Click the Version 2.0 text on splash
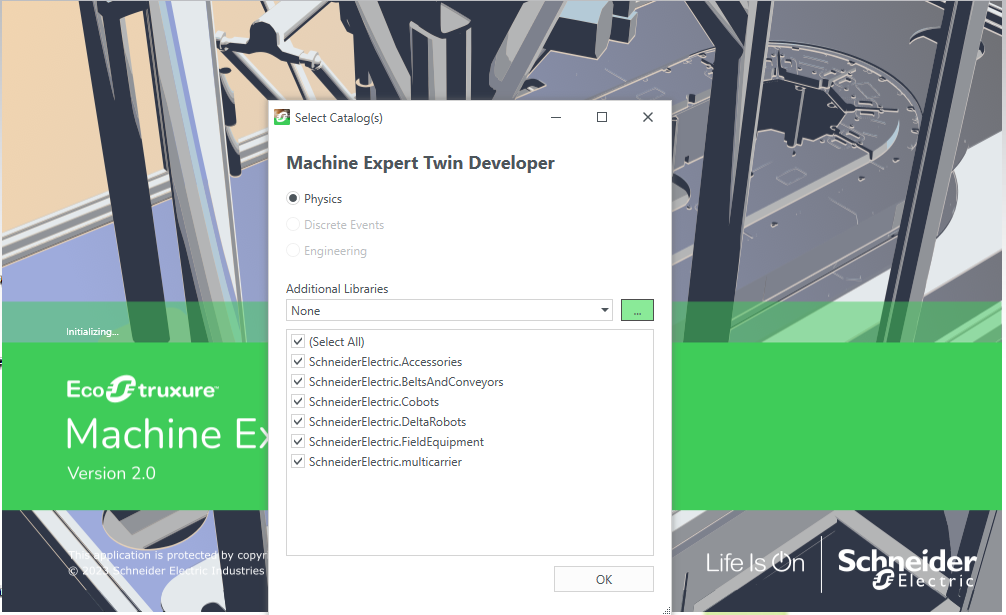This screenshot has height=615, width=1006. coord(112,473)
